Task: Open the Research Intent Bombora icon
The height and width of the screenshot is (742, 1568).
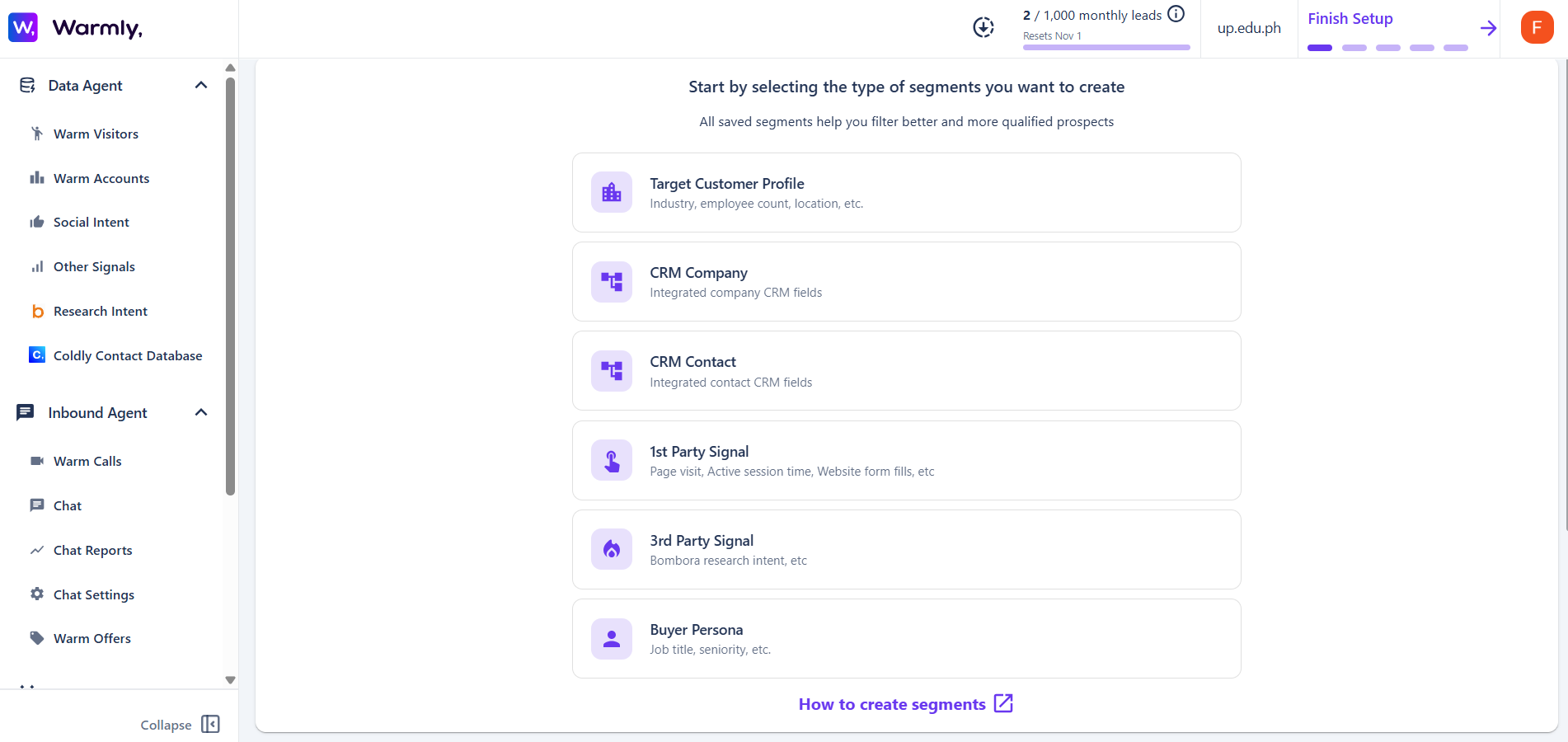Action: click(37, 311)
